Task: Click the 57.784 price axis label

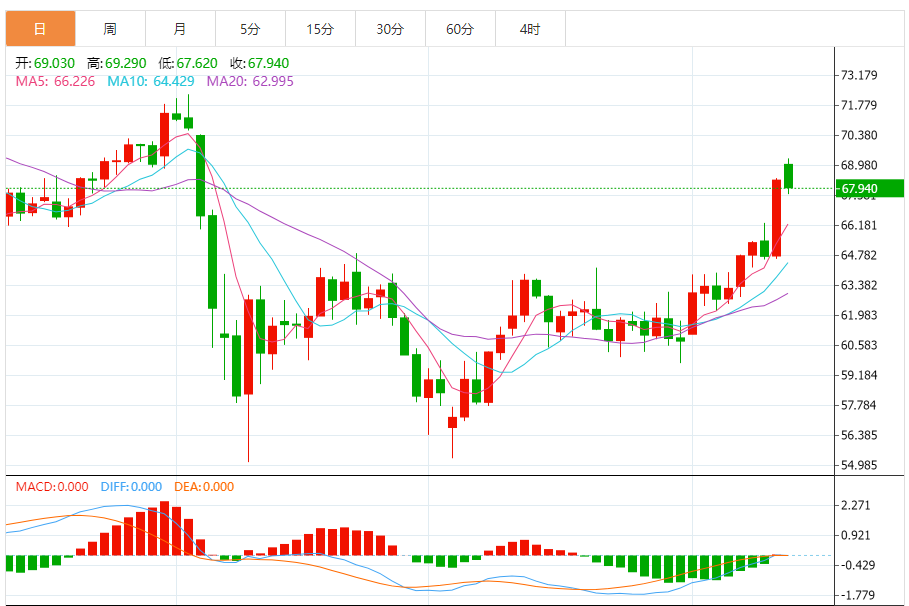Action: pos(859,405)
